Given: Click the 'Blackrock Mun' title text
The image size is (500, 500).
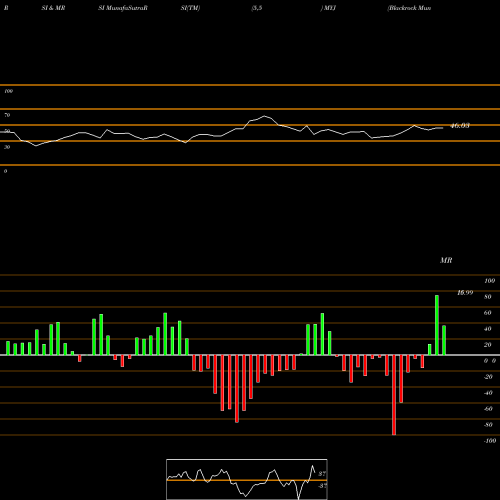Looking at the screenshot, I should [409, 8].
